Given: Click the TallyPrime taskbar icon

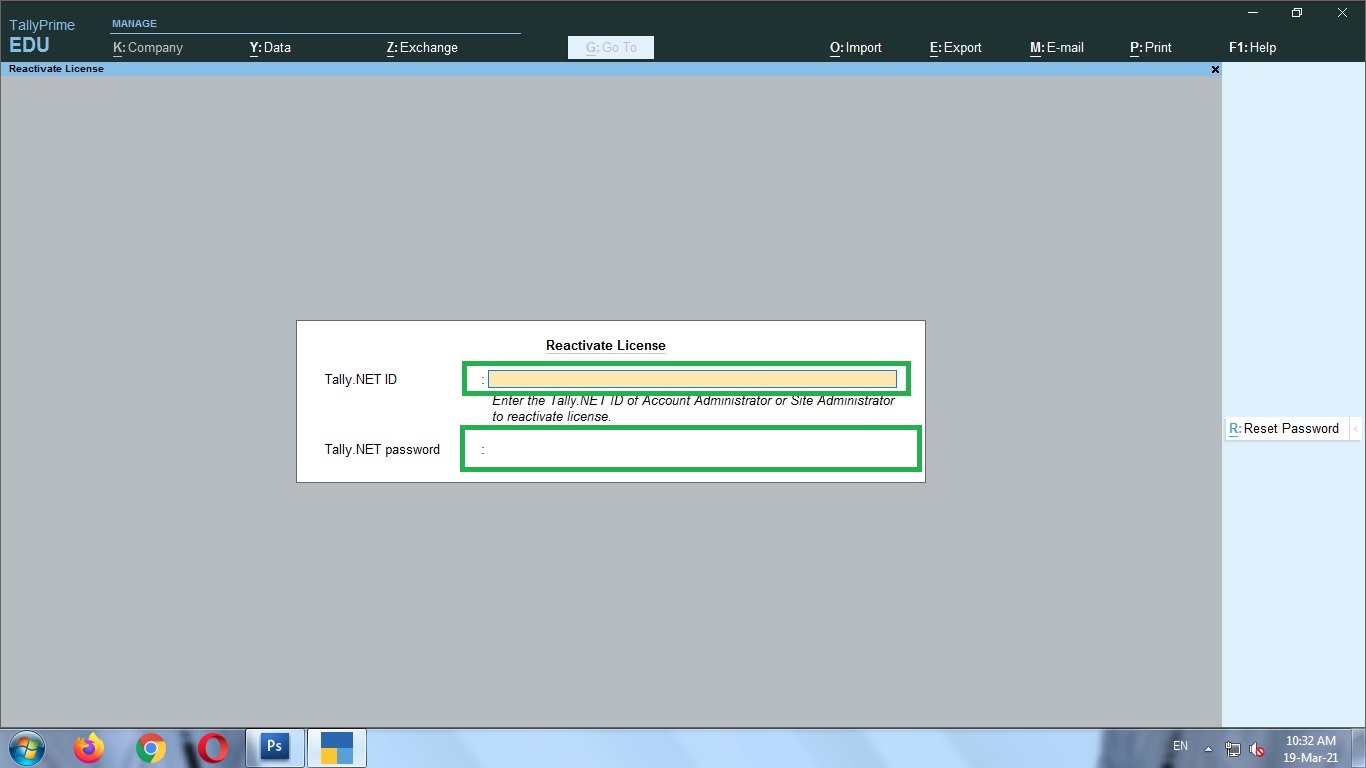Looking at the screenshot, I should 337,747.
